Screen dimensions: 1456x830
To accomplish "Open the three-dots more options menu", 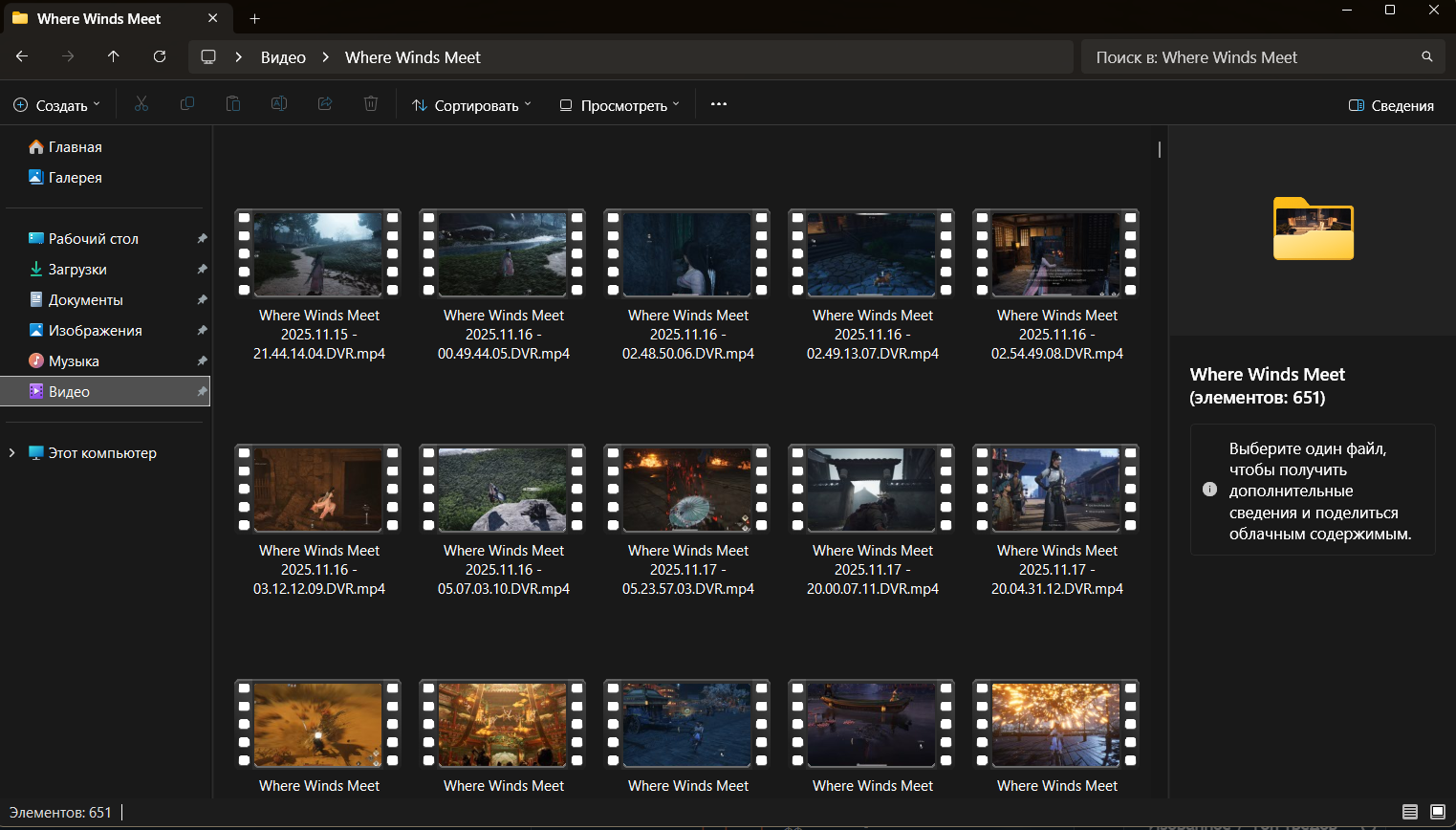I will (x=719, y=104).
